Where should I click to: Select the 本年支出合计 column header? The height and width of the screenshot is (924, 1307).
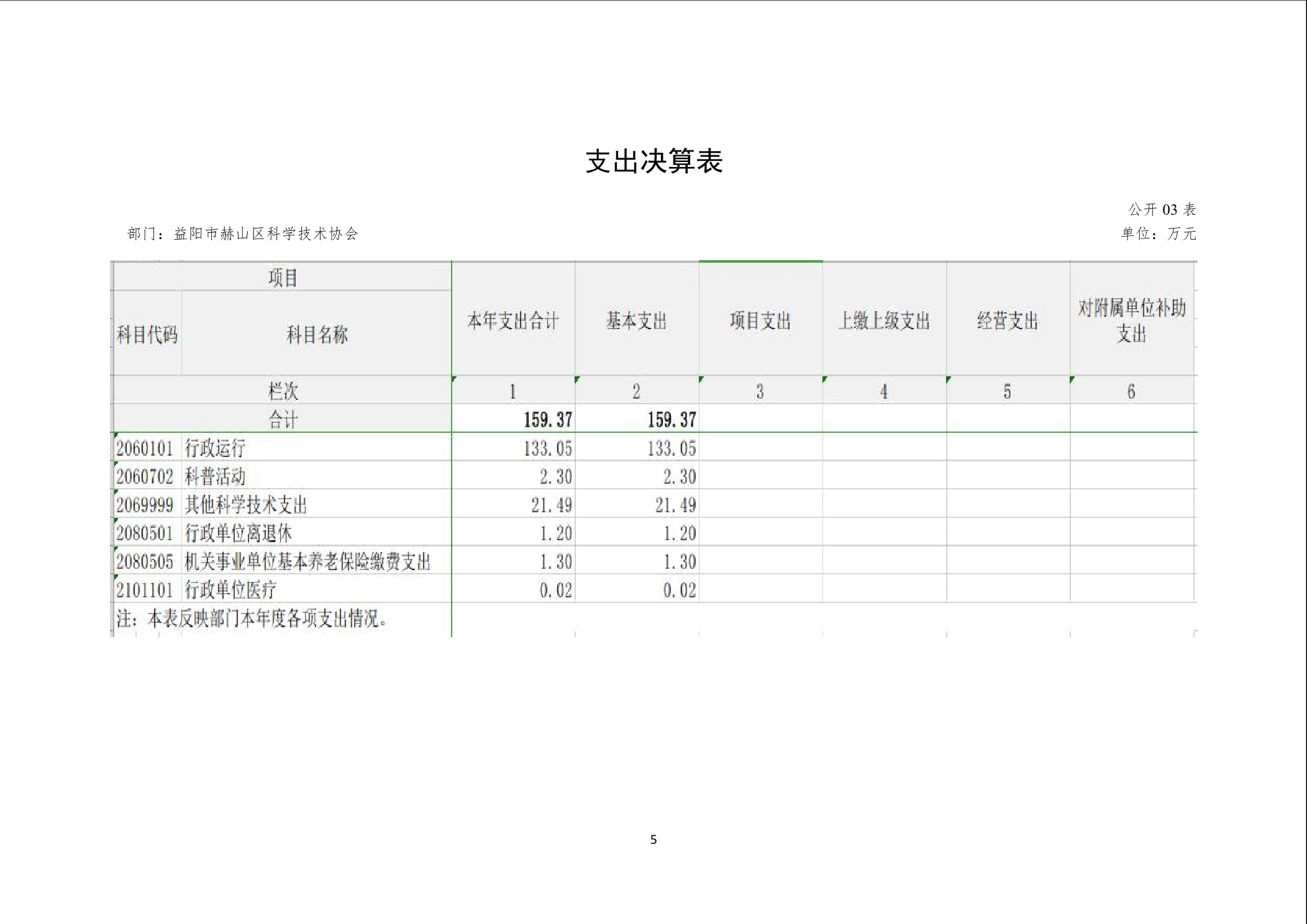[513, 321]
